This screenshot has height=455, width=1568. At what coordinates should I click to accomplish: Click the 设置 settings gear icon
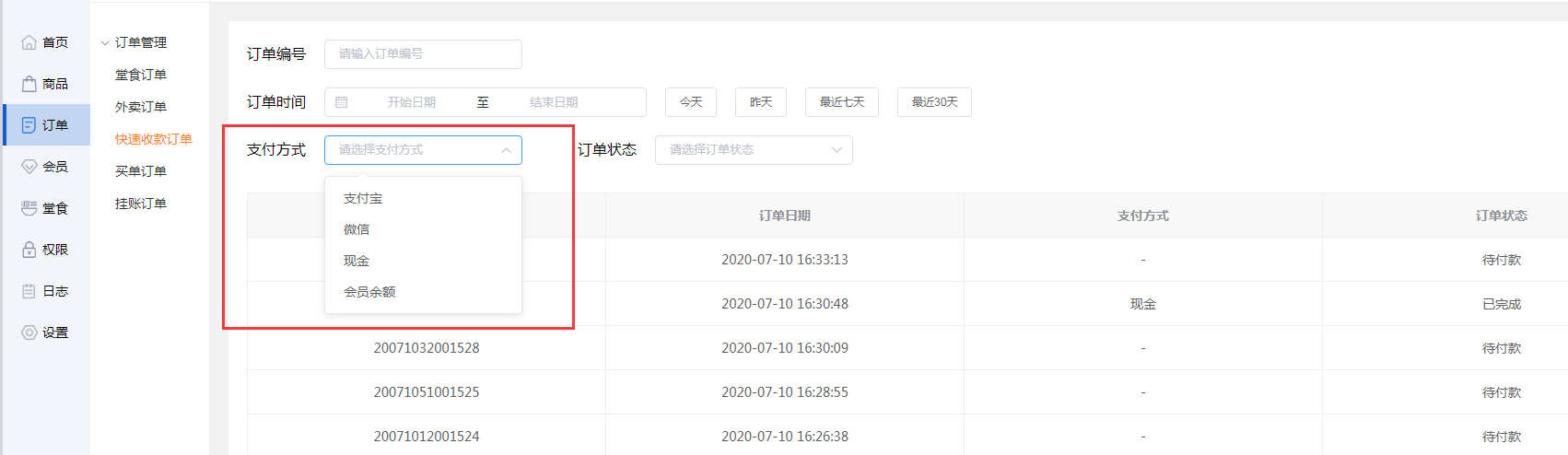[29, 332]
